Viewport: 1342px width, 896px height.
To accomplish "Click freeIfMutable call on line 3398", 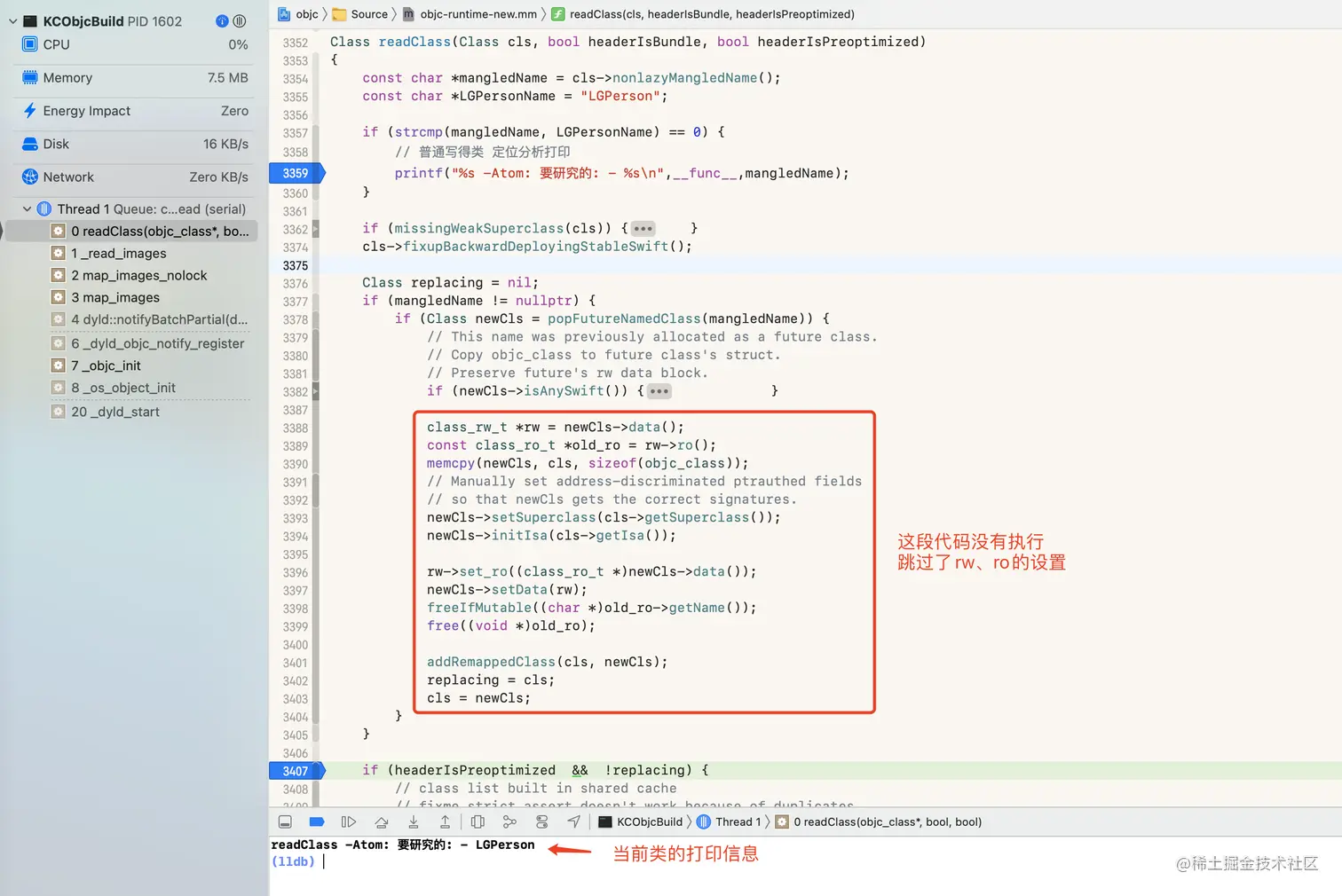I will pos(479,608).
